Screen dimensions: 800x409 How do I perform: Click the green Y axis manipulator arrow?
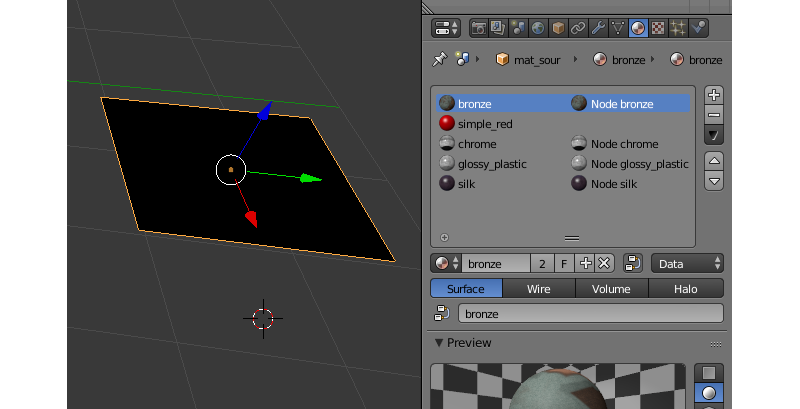tap(311, 178)
